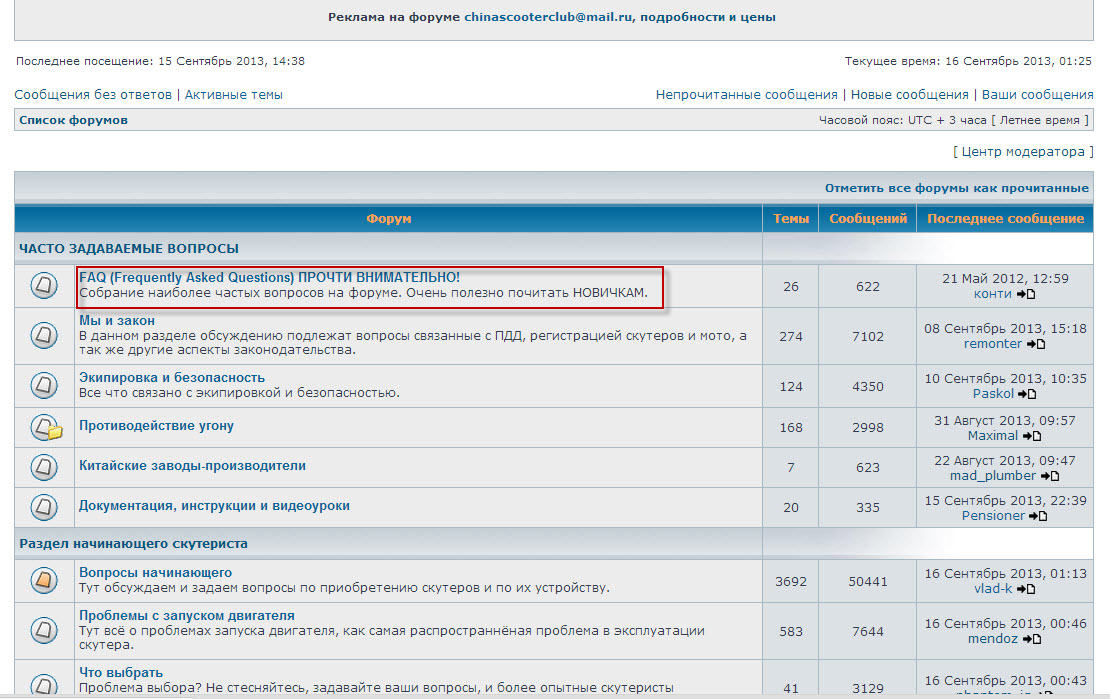Image resolution: width=1110 pixels, height=699 pixels.
Task: Go to last post icon next to Pensioner
Action: (1039, 516)
